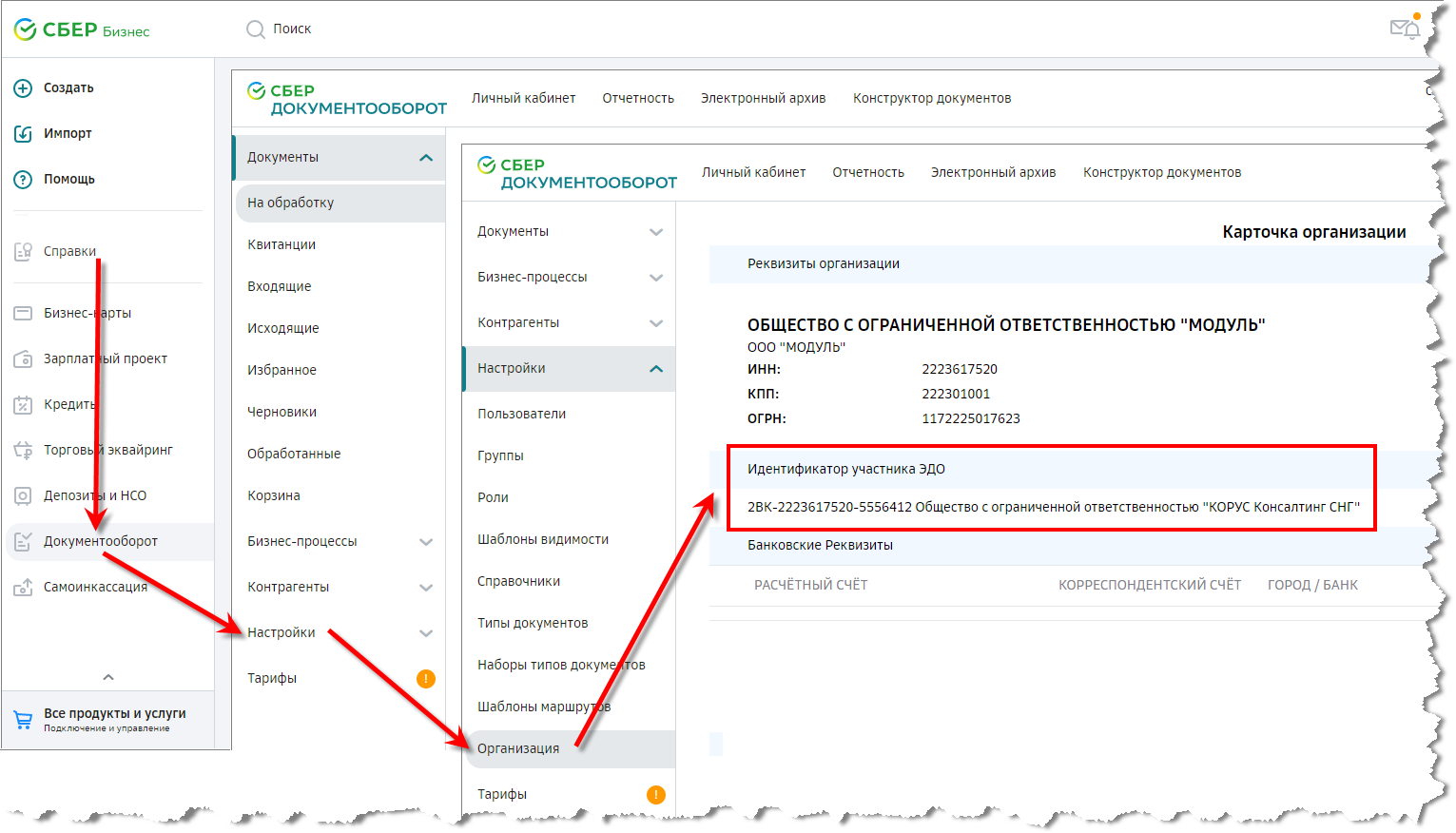The height and width of the screenshot is (833, 1456).
Task: Click the Импорт icon in sidebar
Action: click(x=23, y=134)
